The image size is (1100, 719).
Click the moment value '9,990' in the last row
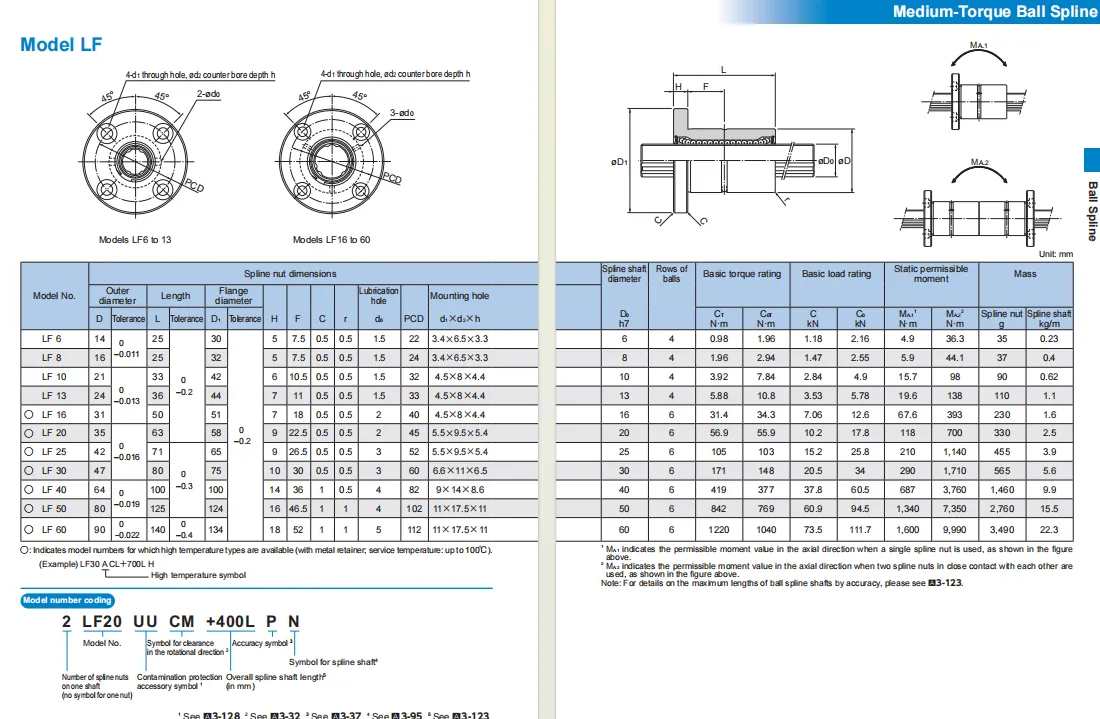pos(955,530)
